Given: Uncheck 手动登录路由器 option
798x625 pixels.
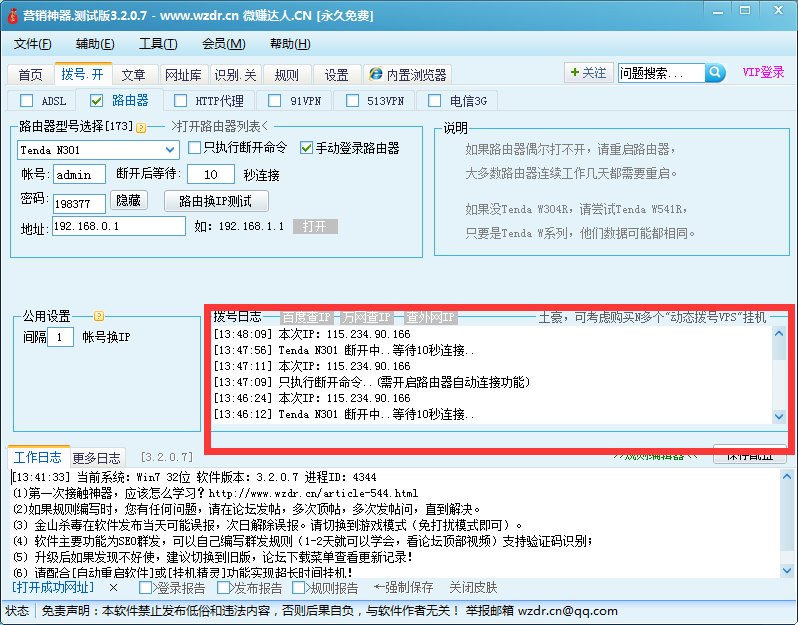Looking at the screenshot, I should [x=307, y=148].
